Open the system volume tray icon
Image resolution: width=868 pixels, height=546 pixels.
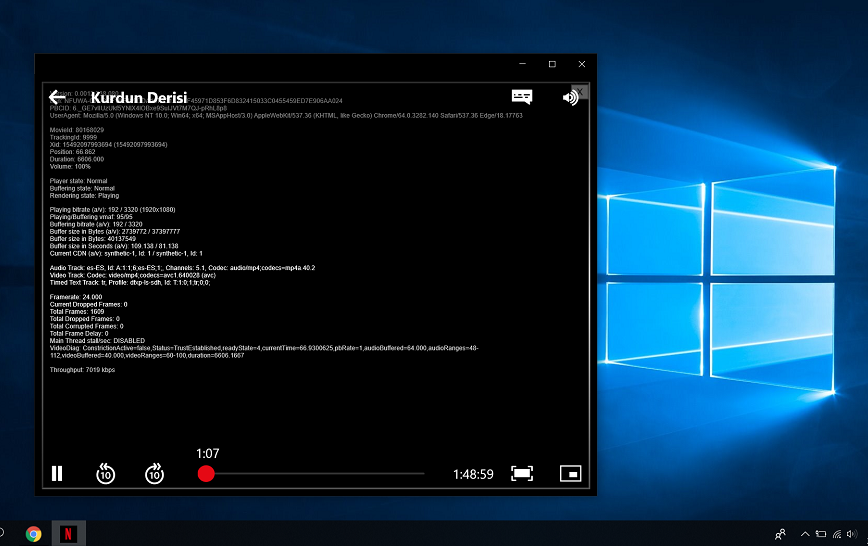[852, 534]
